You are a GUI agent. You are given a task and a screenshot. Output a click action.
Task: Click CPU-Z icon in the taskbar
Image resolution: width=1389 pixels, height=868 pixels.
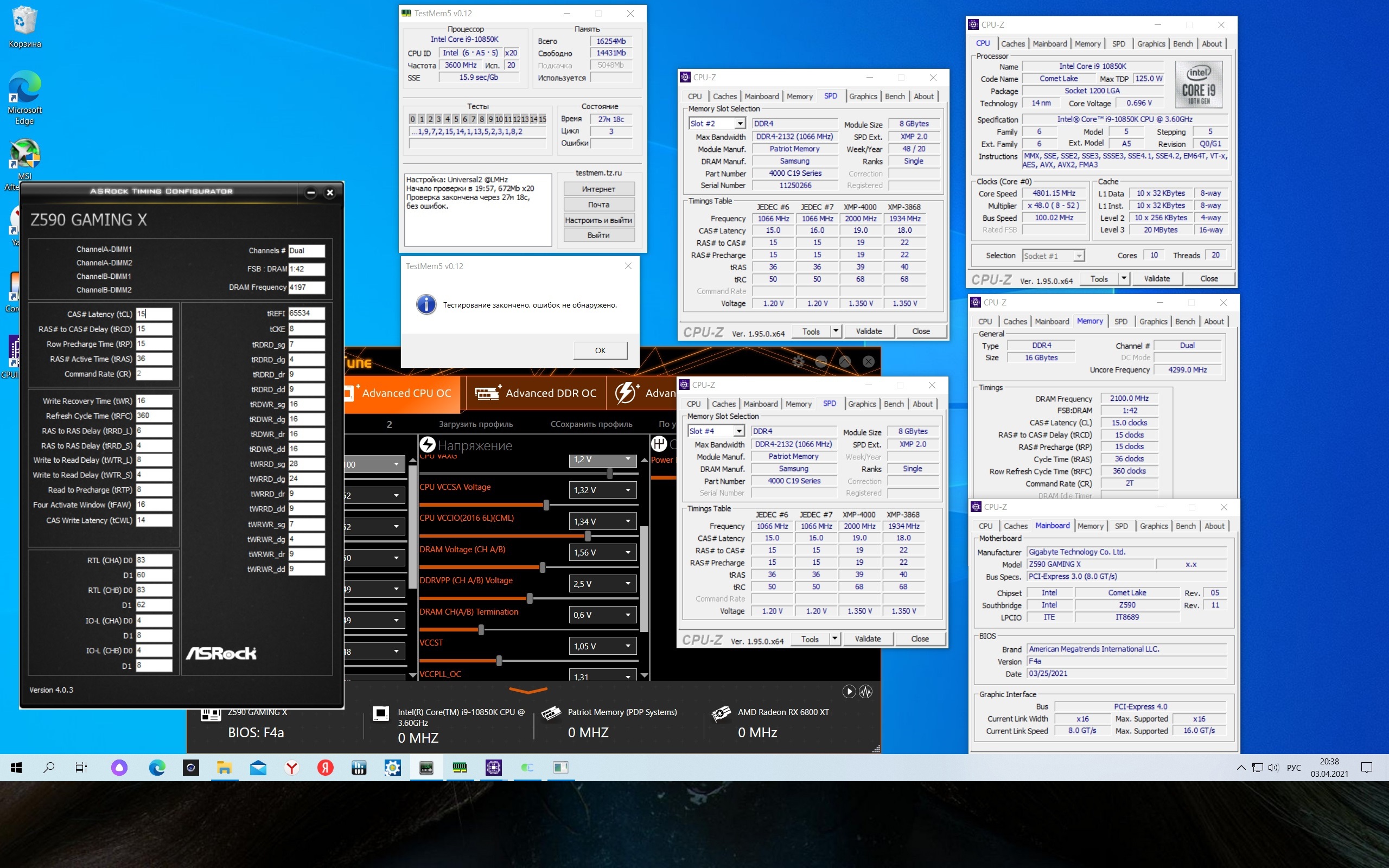[494, 768]
